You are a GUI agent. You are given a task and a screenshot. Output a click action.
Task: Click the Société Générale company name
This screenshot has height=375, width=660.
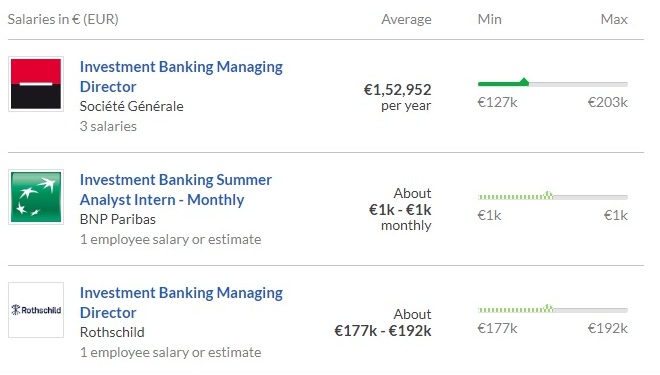tap(131, 106)
